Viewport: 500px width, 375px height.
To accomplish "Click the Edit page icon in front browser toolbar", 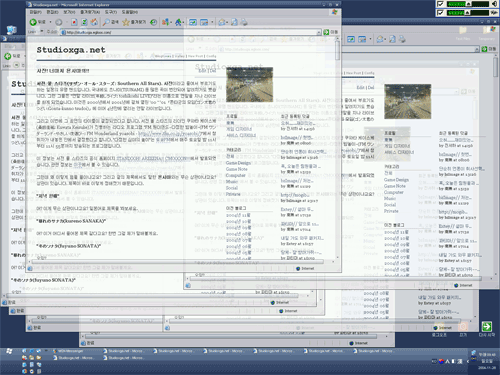I will [x=234, y=22].
